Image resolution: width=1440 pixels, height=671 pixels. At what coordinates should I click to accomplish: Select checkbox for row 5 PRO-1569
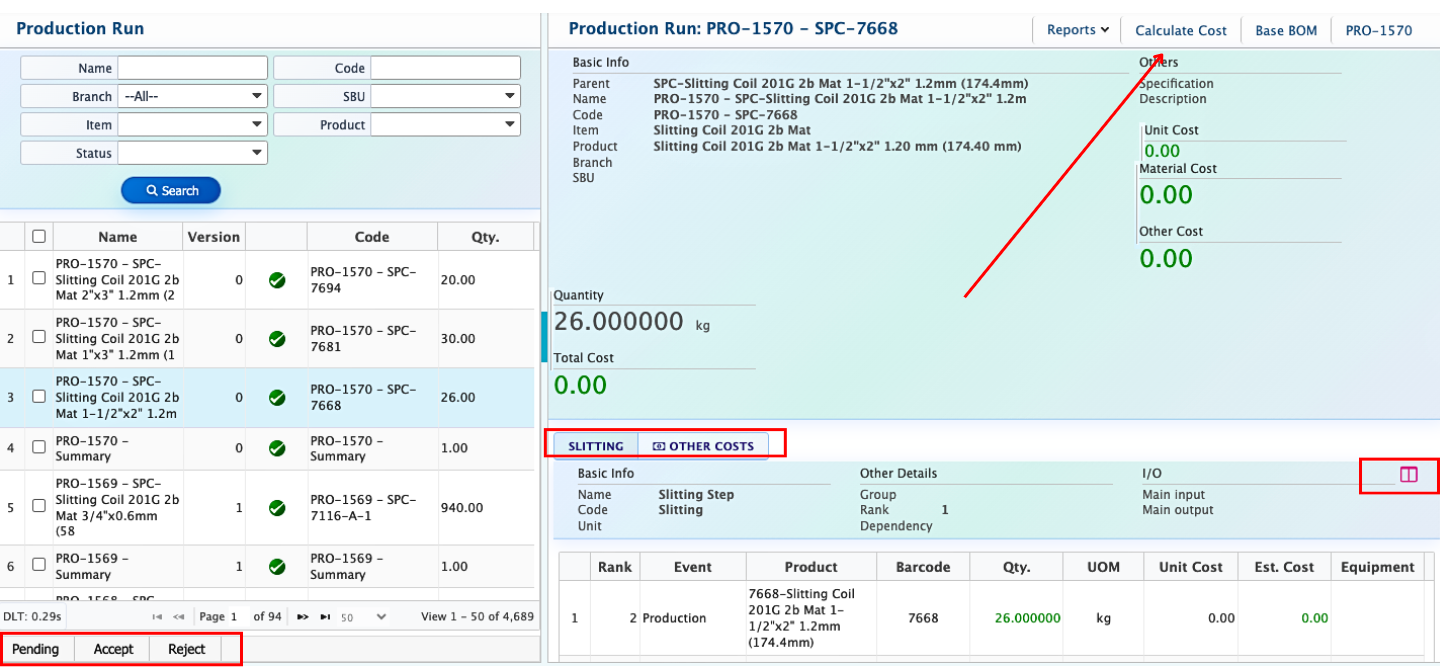(x=39, y=506)
